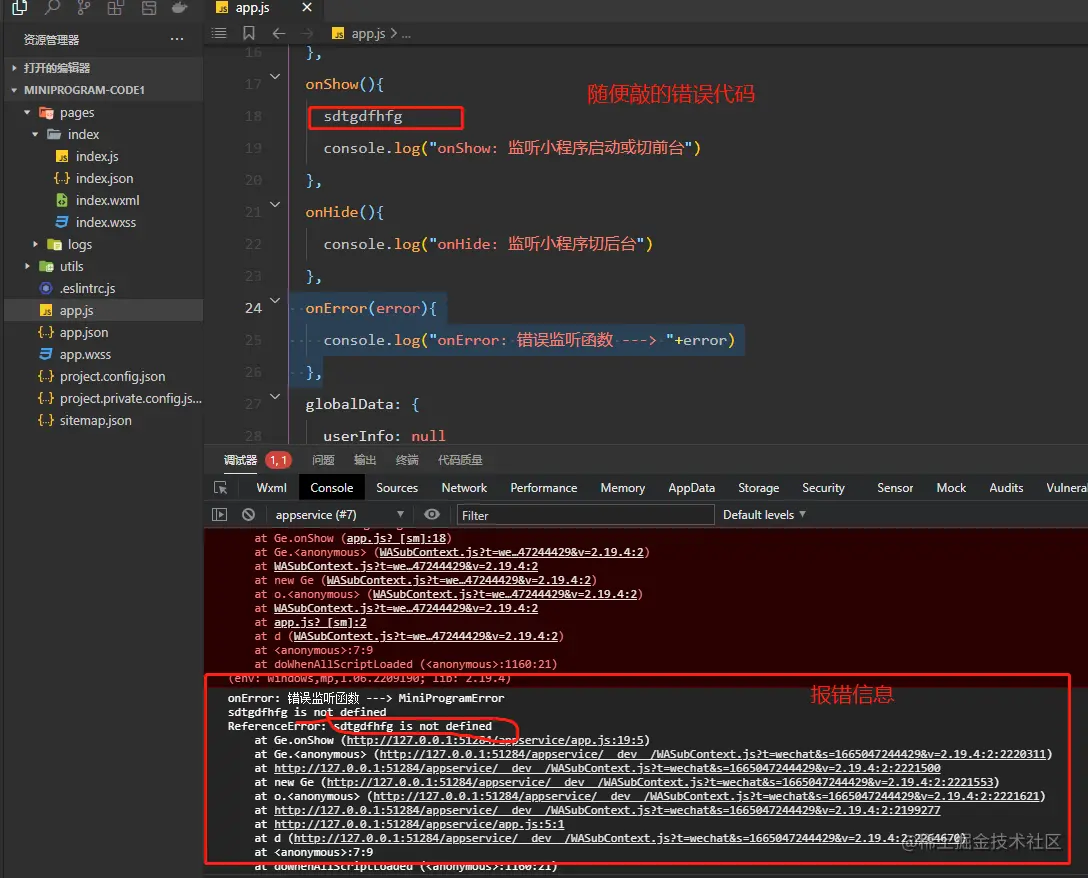Toggle the bookmark icon in editor toolbar
The height and width of the screenshot is (878, 1088).
click(x=249, y=33)
